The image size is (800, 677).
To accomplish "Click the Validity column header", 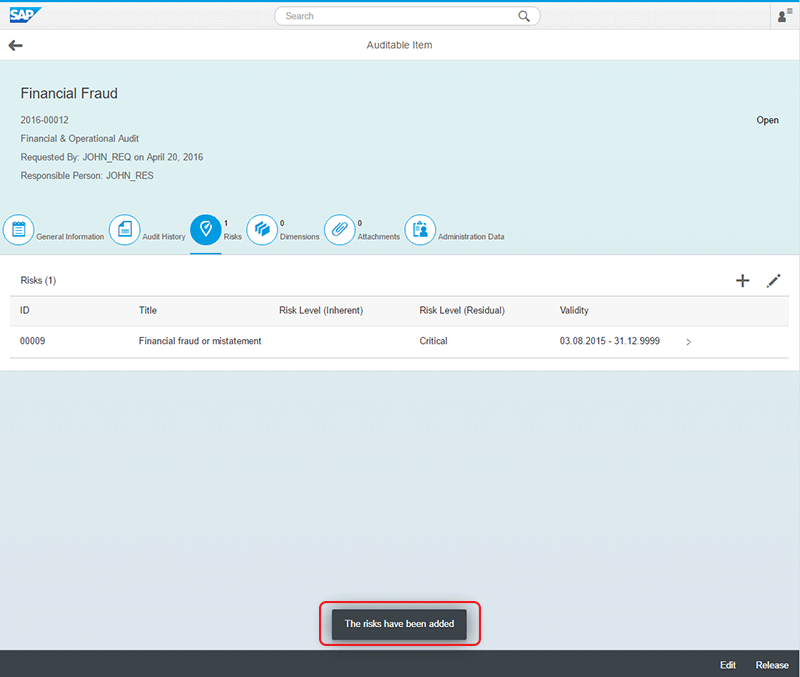I will [x=574, y=311].
